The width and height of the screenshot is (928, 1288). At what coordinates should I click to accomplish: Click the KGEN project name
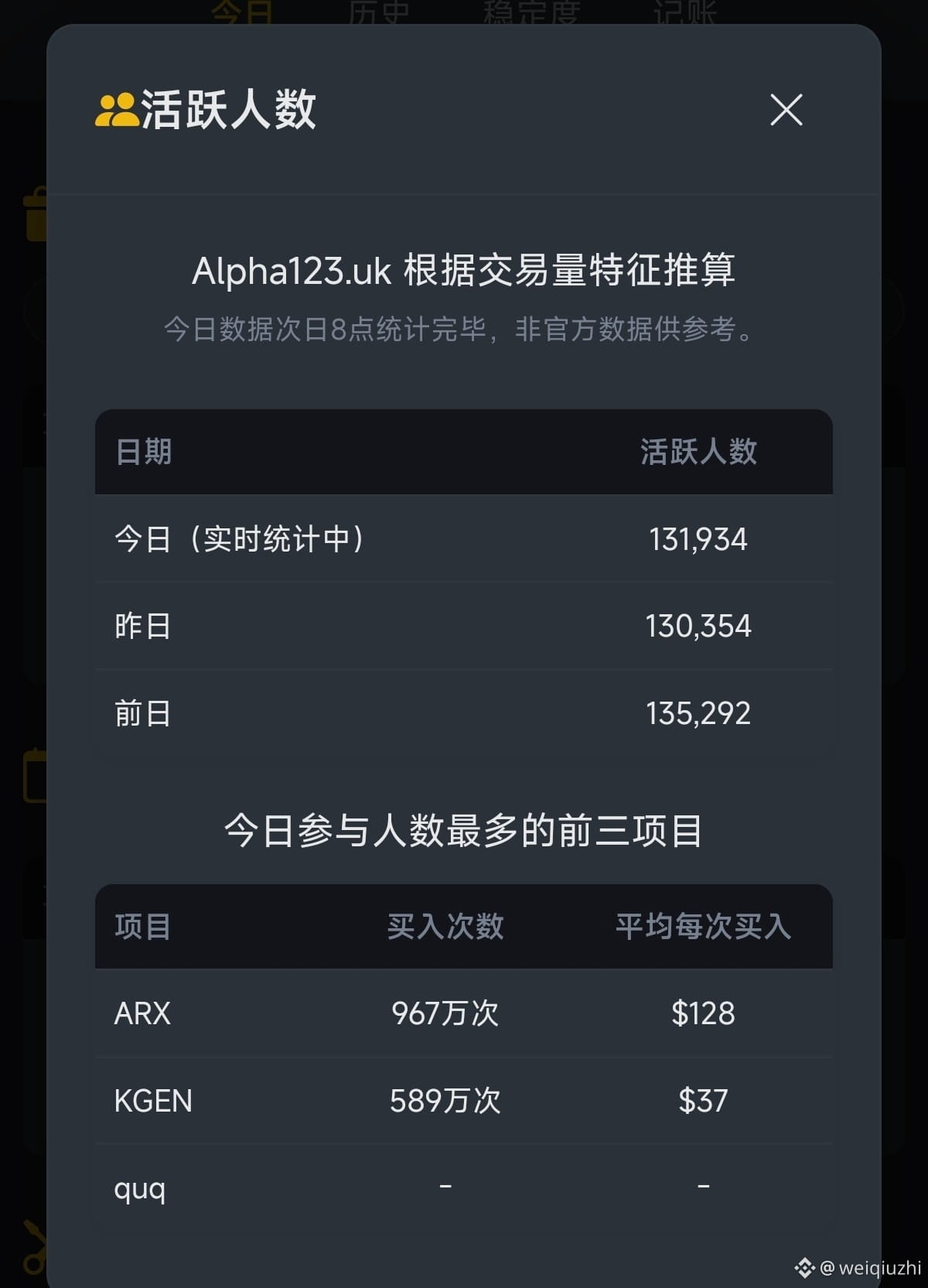coord(153,1101)
